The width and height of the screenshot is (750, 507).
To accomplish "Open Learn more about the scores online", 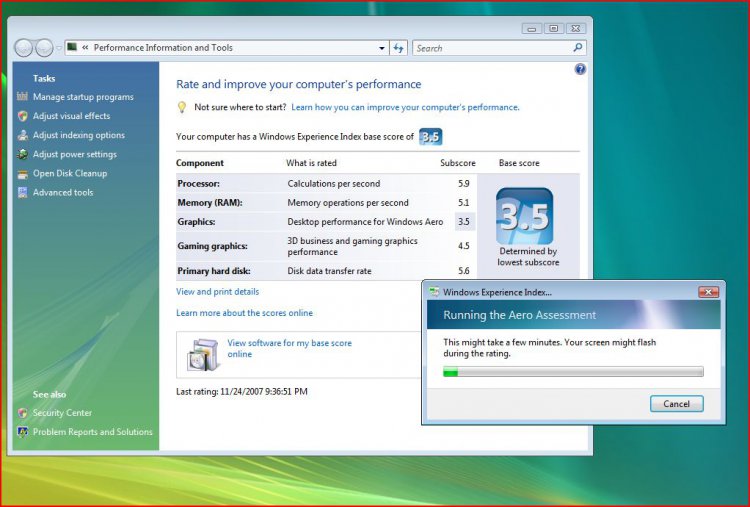I will click(244, 313).
